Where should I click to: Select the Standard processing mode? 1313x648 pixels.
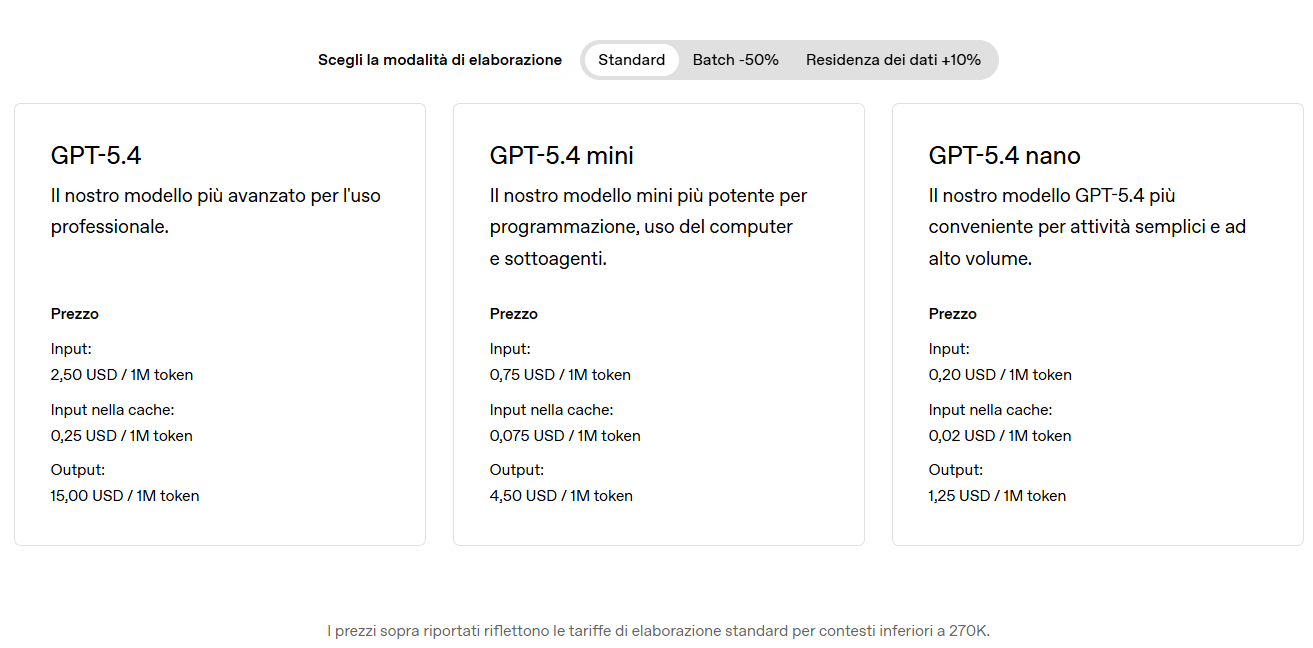pyautogui.click(x=631, y=60)
